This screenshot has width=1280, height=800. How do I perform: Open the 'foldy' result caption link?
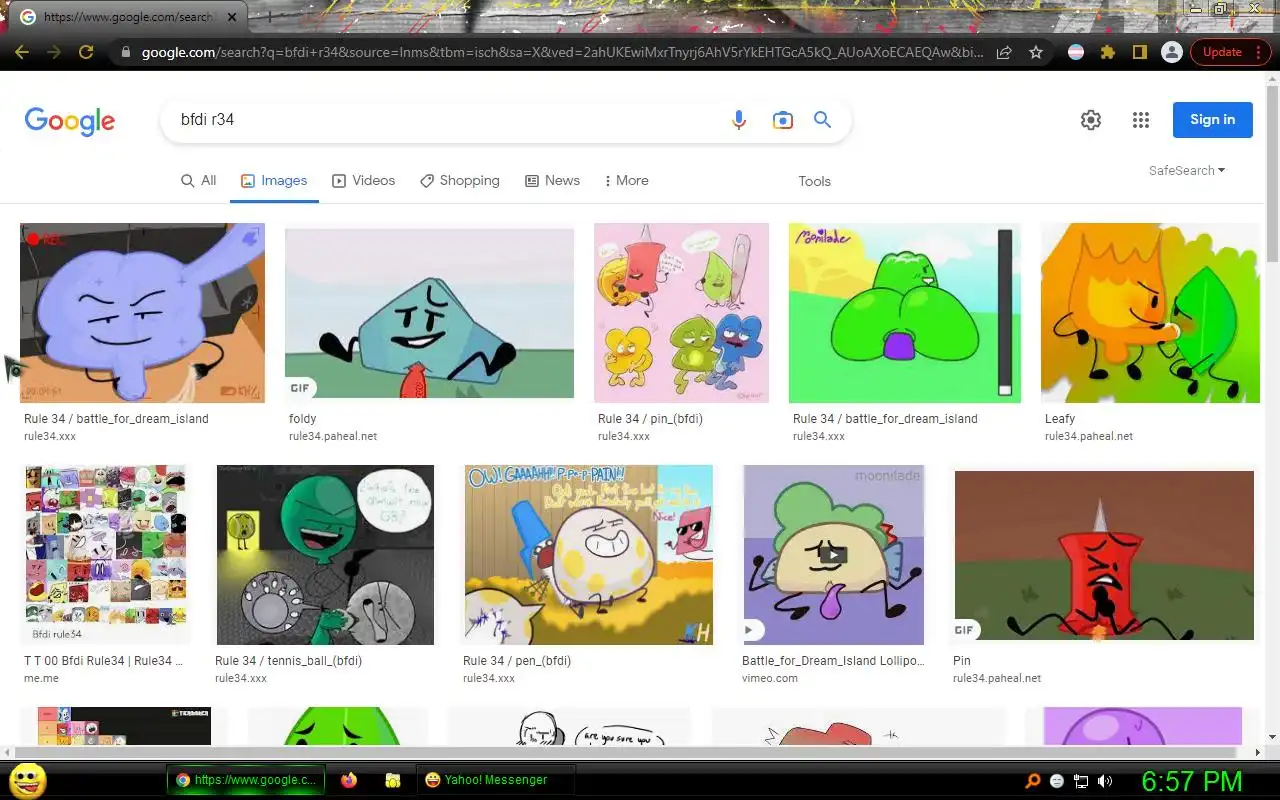coord(302,419)
